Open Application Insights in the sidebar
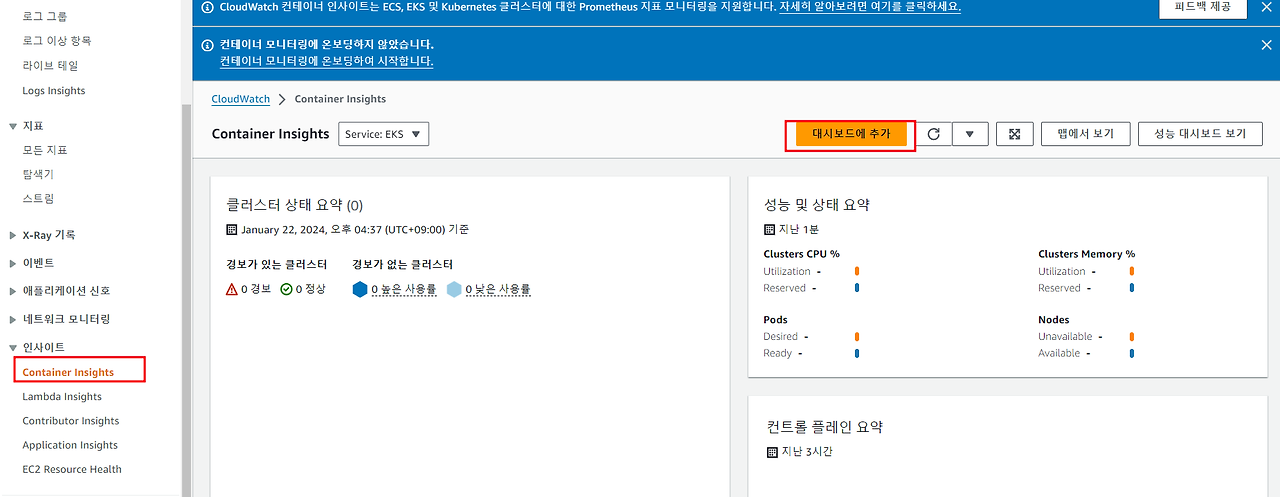 70,445
